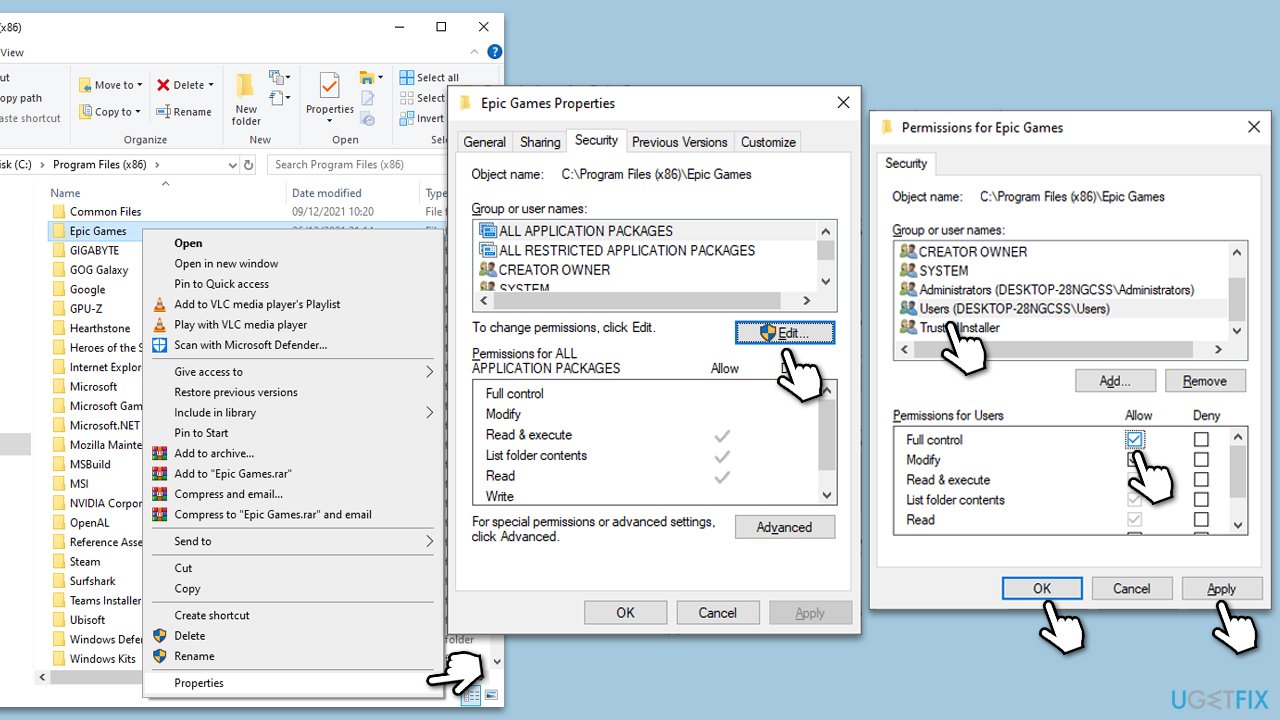1280x720 pixels.
Task: Tick the Deny checkbox for Full control
Action: [x=1201, y=439]
